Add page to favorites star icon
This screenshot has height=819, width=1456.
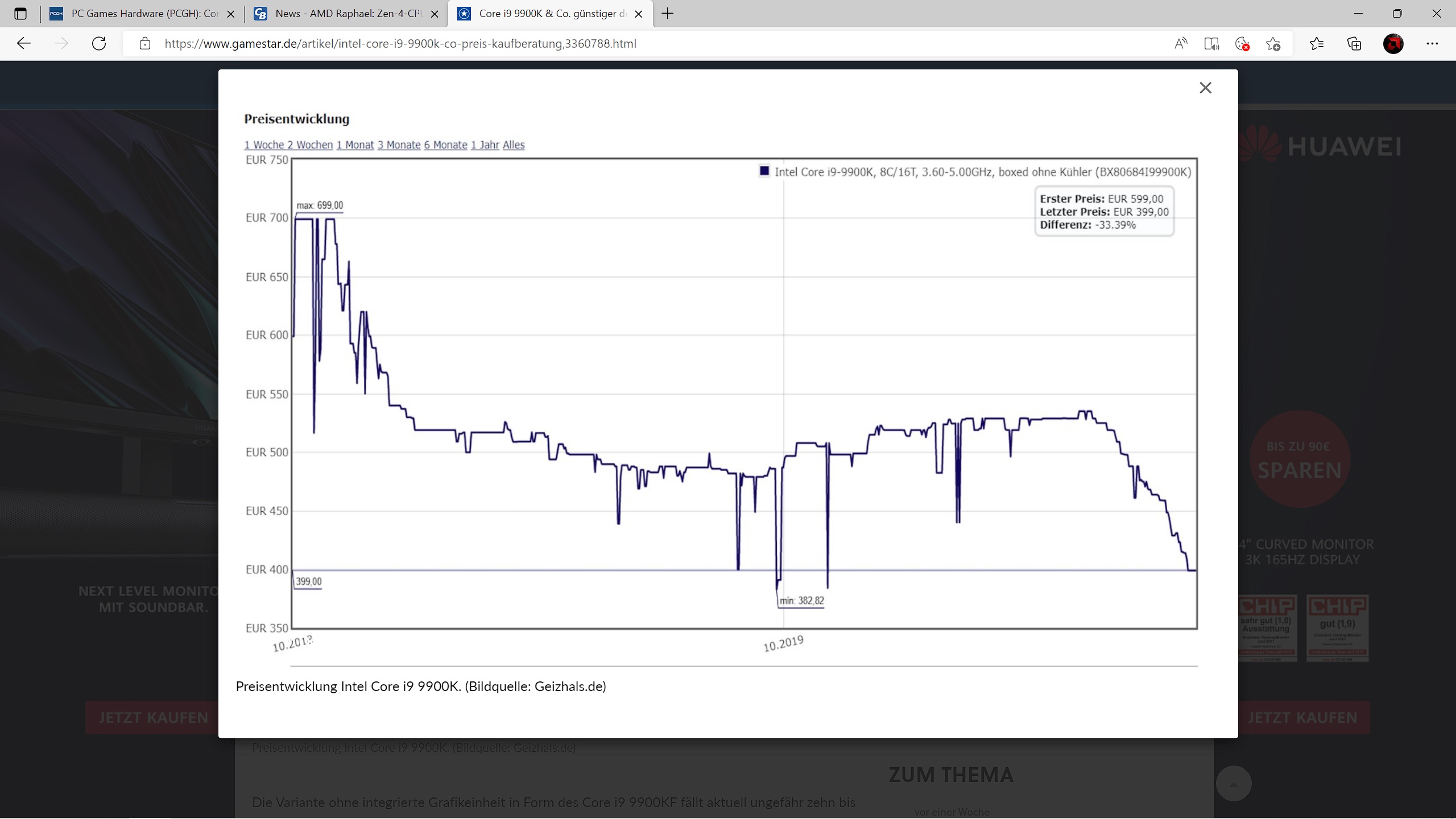(x=1273, y=44)
